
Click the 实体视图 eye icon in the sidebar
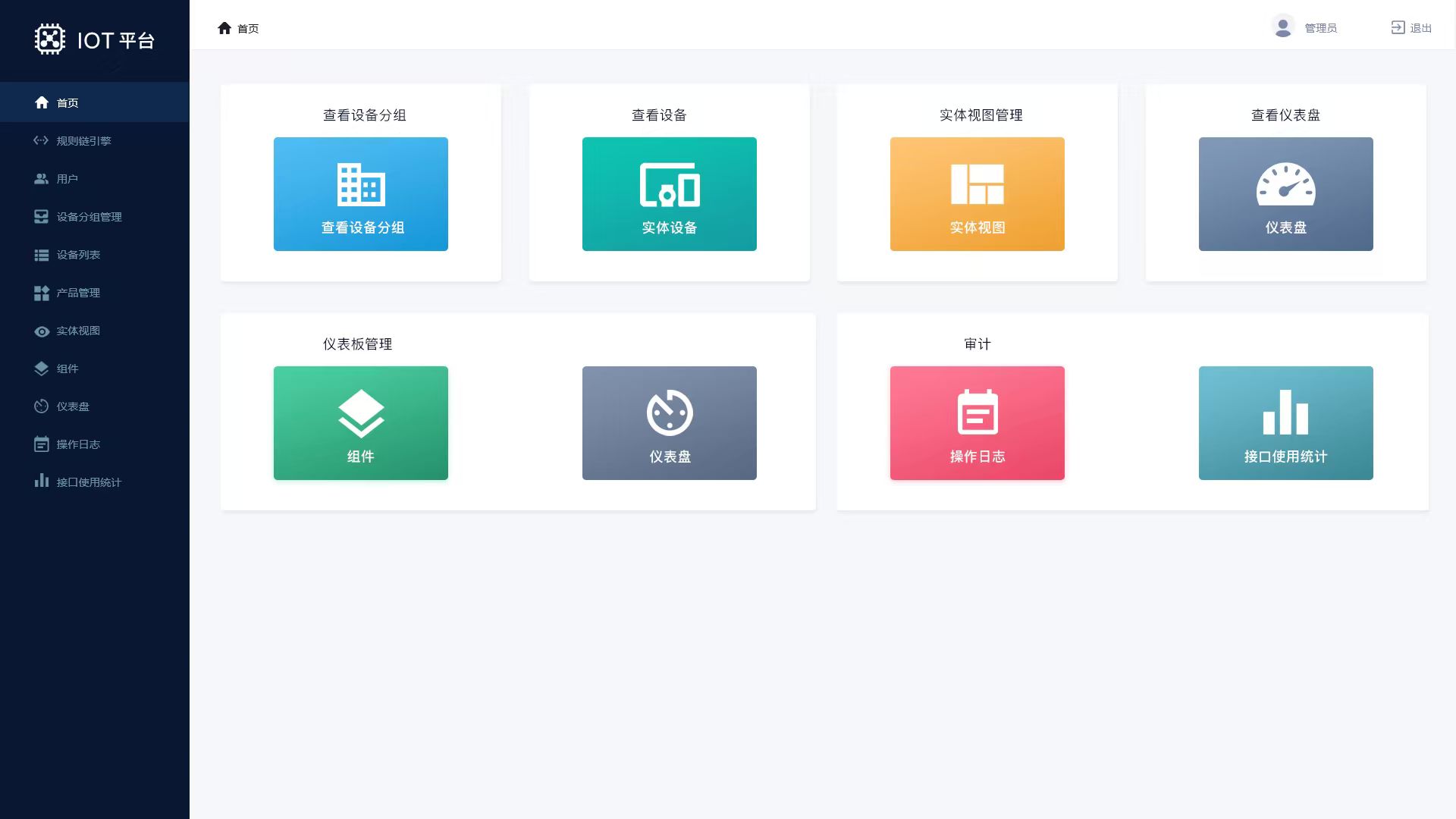click(x=42, y=331)
